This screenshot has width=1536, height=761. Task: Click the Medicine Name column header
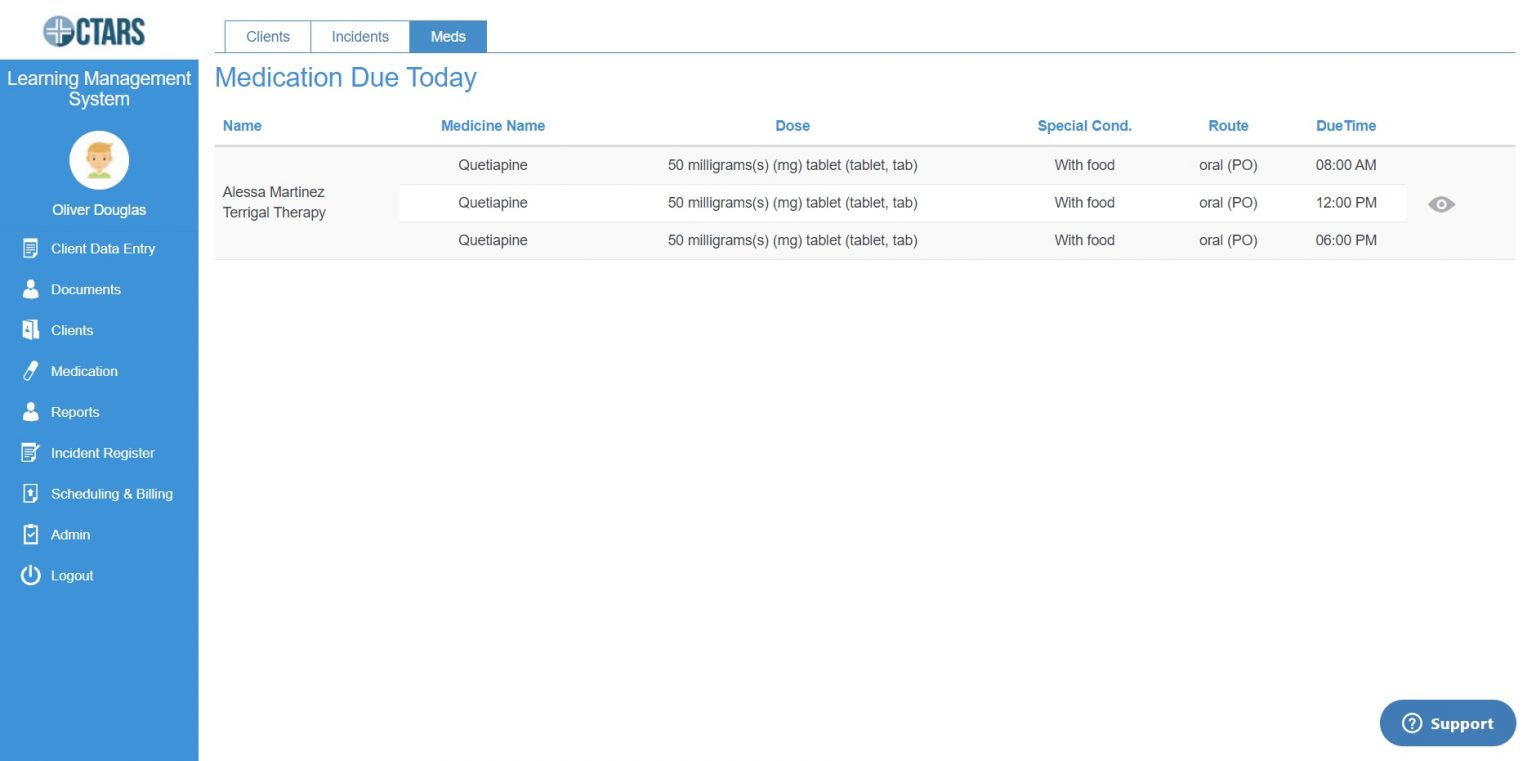(493, 126)
